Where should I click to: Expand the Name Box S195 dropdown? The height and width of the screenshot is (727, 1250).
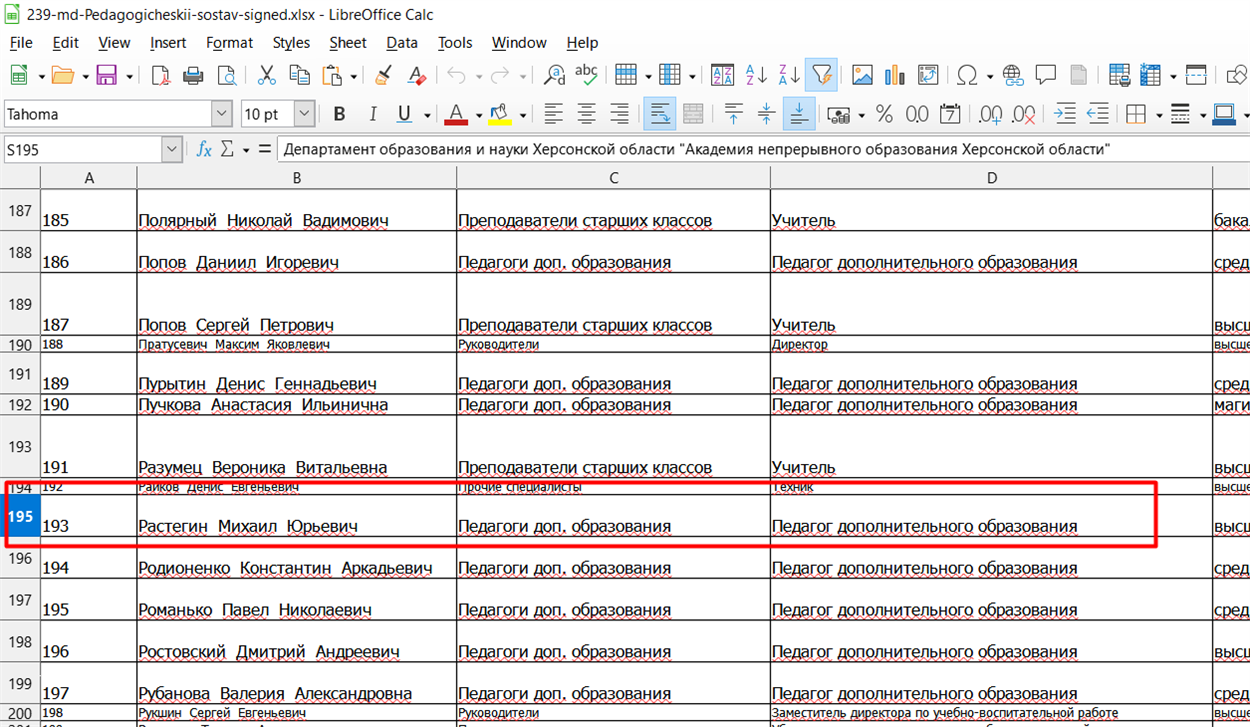(171, 150)
